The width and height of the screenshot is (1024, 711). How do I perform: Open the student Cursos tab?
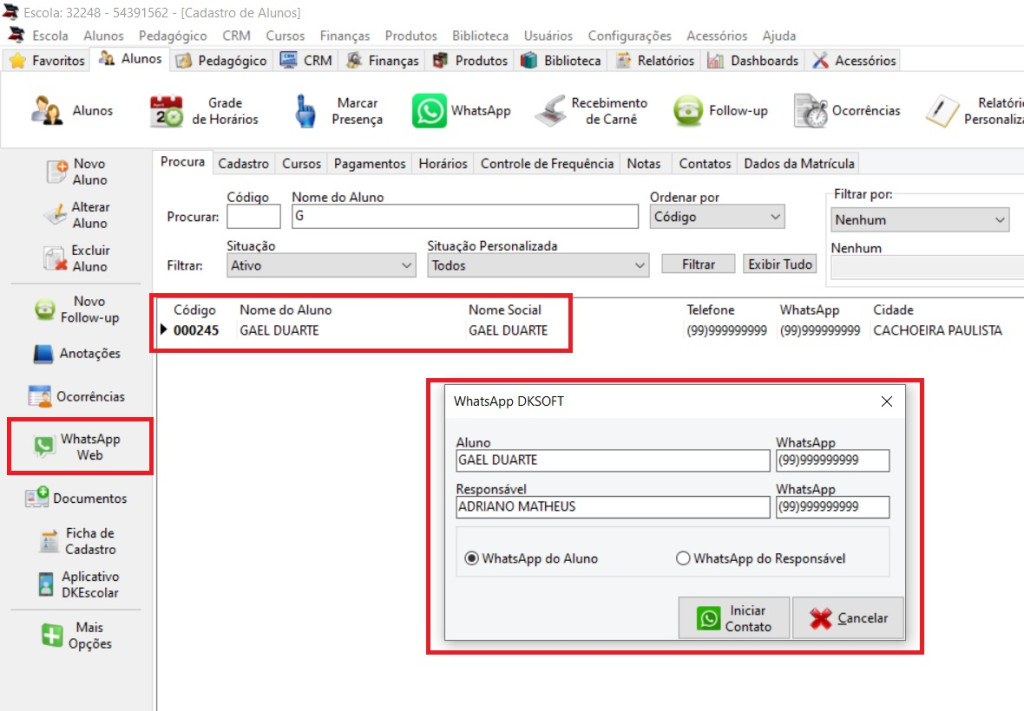point(301,164)
